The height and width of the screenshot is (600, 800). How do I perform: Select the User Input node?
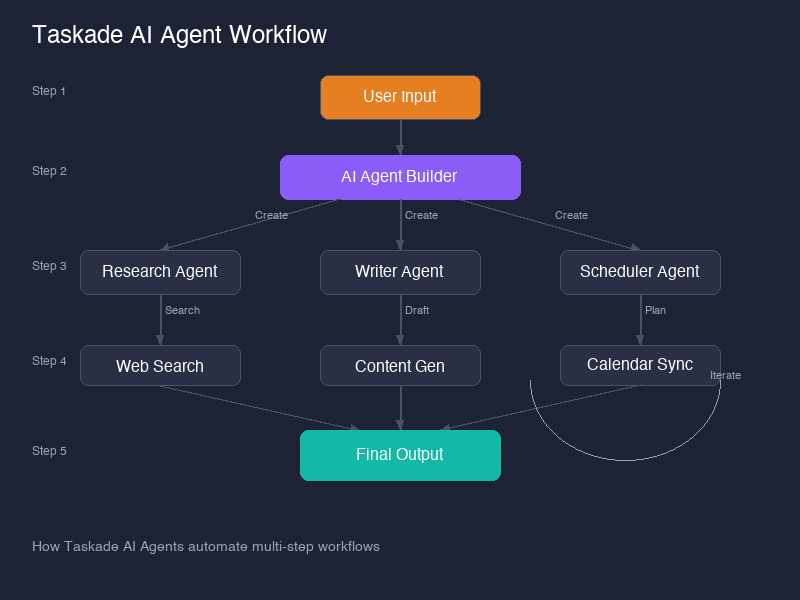click(400, 97)
